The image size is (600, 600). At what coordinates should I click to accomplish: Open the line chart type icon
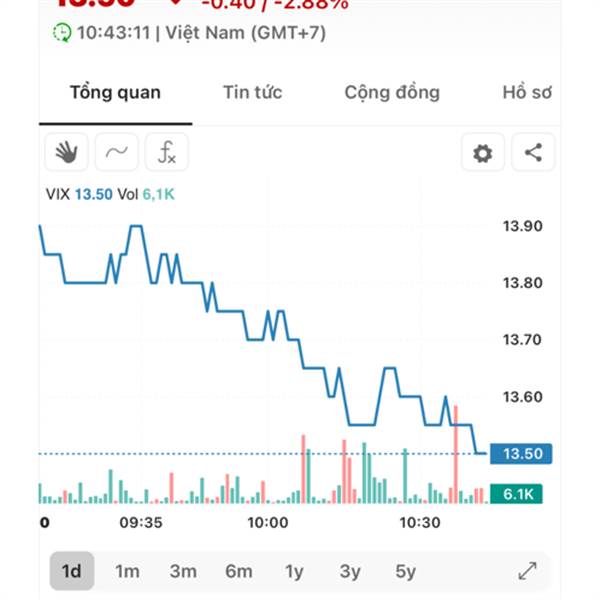(117, 152)
